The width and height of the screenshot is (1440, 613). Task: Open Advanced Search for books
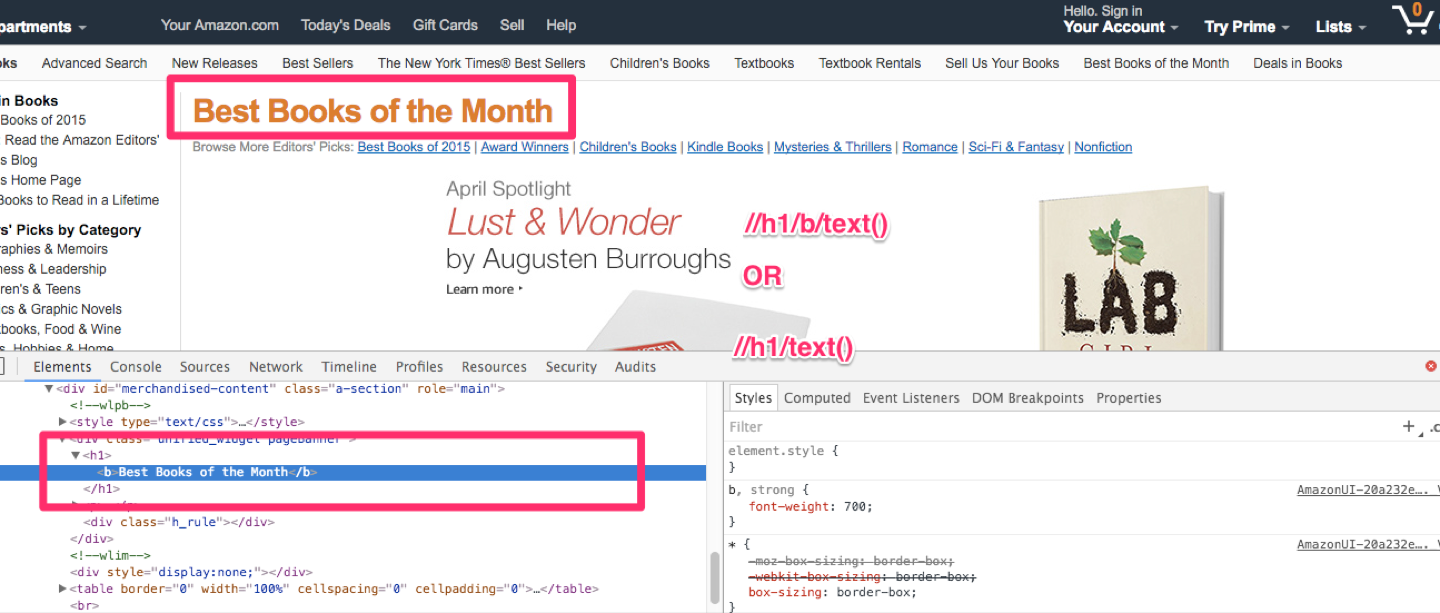(94, 63)
